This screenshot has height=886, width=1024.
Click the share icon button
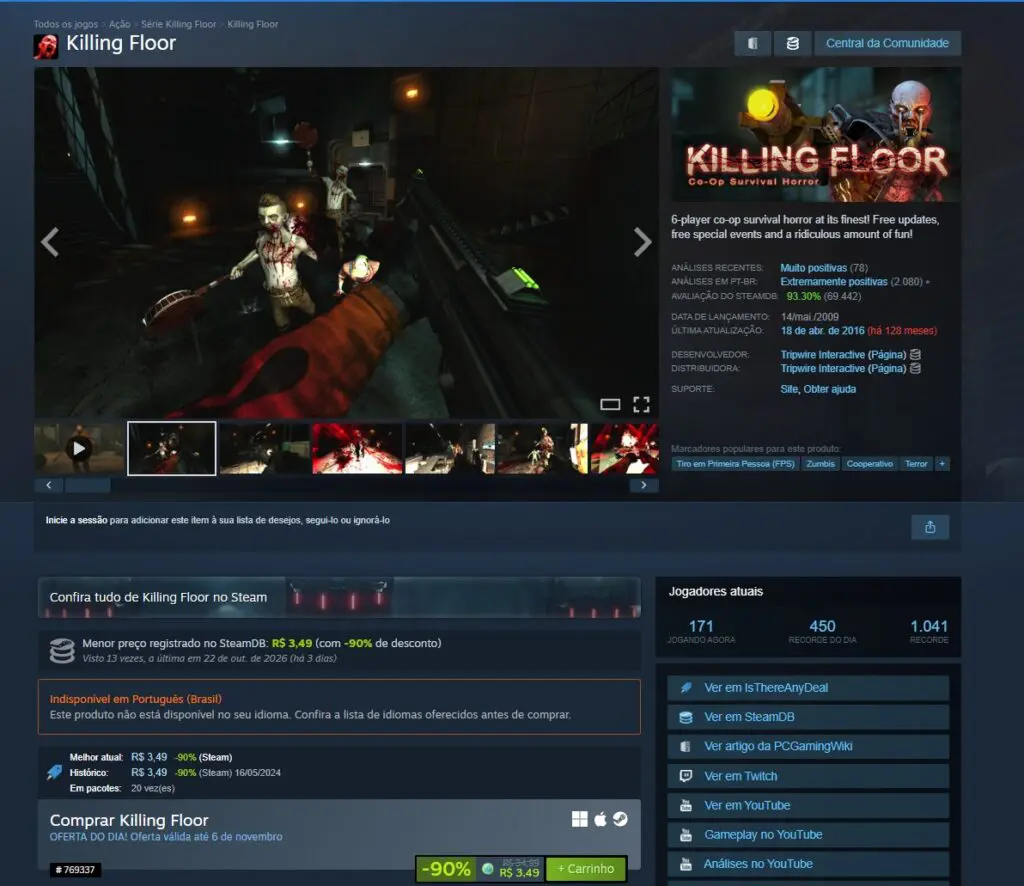[x=930, y=527]
